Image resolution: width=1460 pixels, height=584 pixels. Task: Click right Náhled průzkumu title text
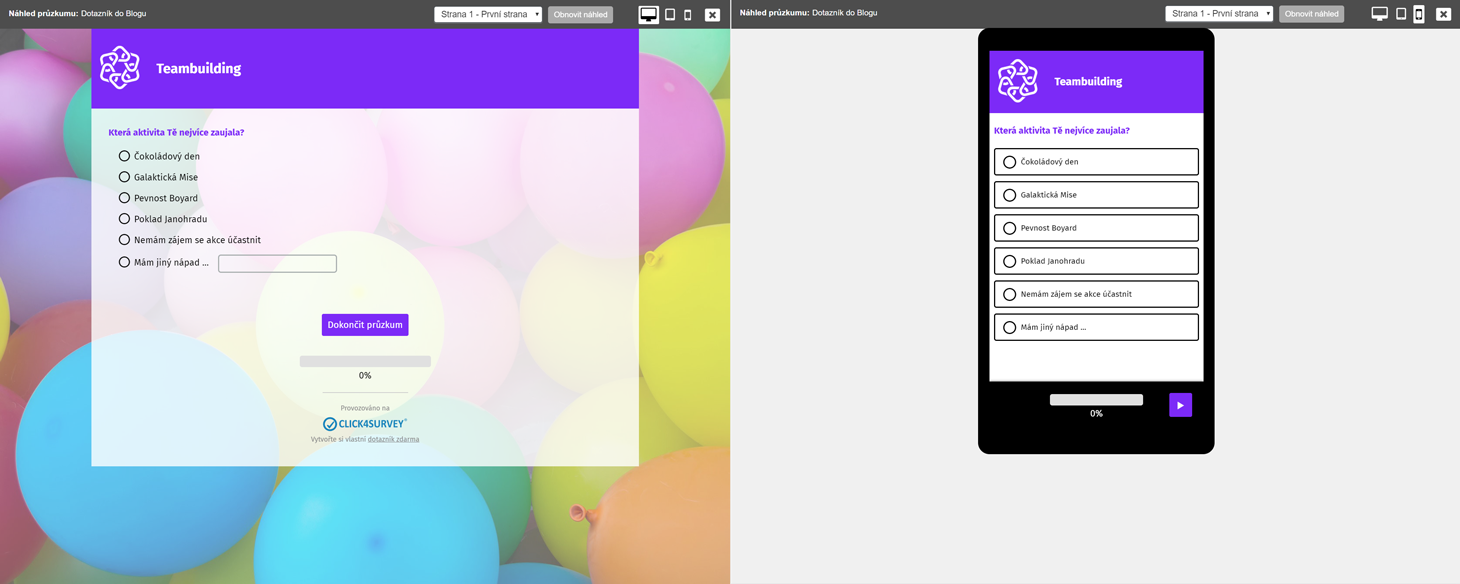click(x=808, y=14)
